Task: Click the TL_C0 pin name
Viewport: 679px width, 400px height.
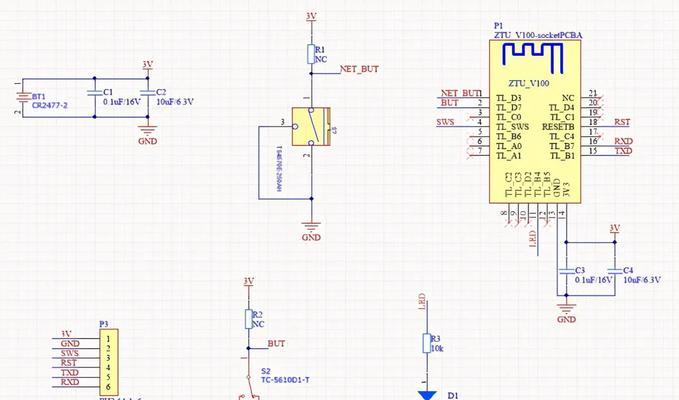Action: coord(508,117)
